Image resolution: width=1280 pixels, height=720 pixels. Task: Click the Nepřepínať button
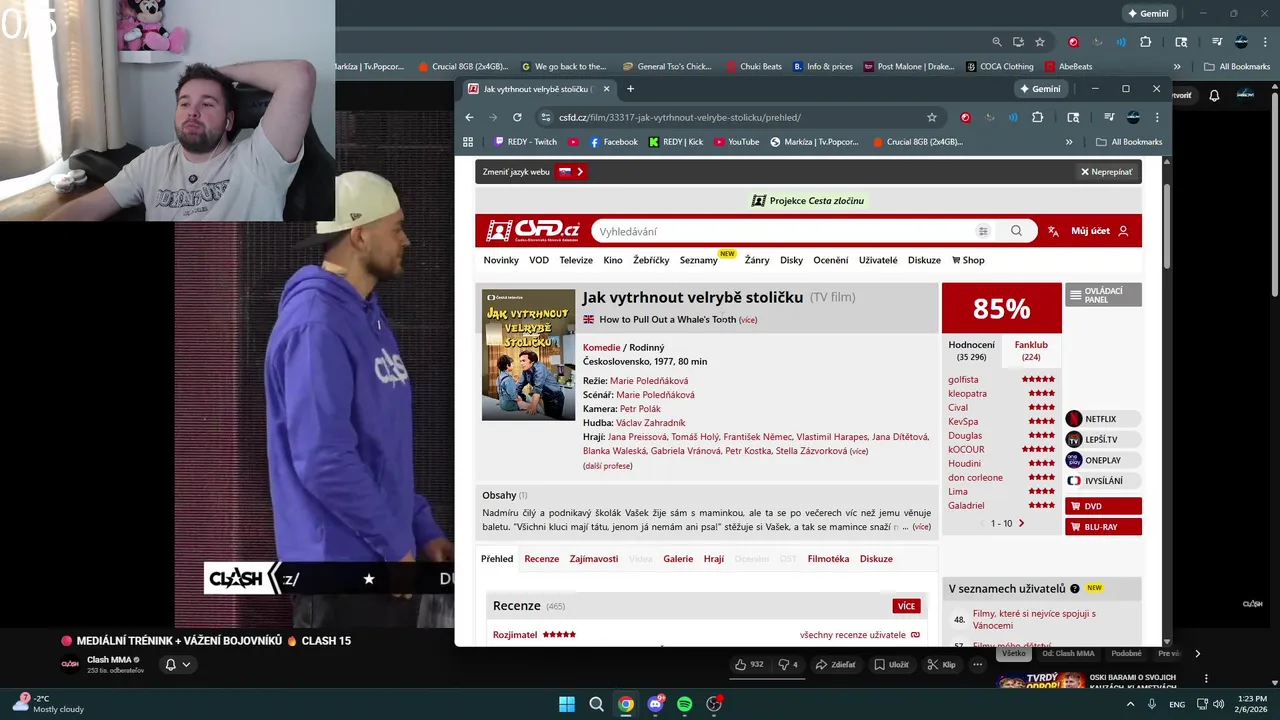(1106, 172)
